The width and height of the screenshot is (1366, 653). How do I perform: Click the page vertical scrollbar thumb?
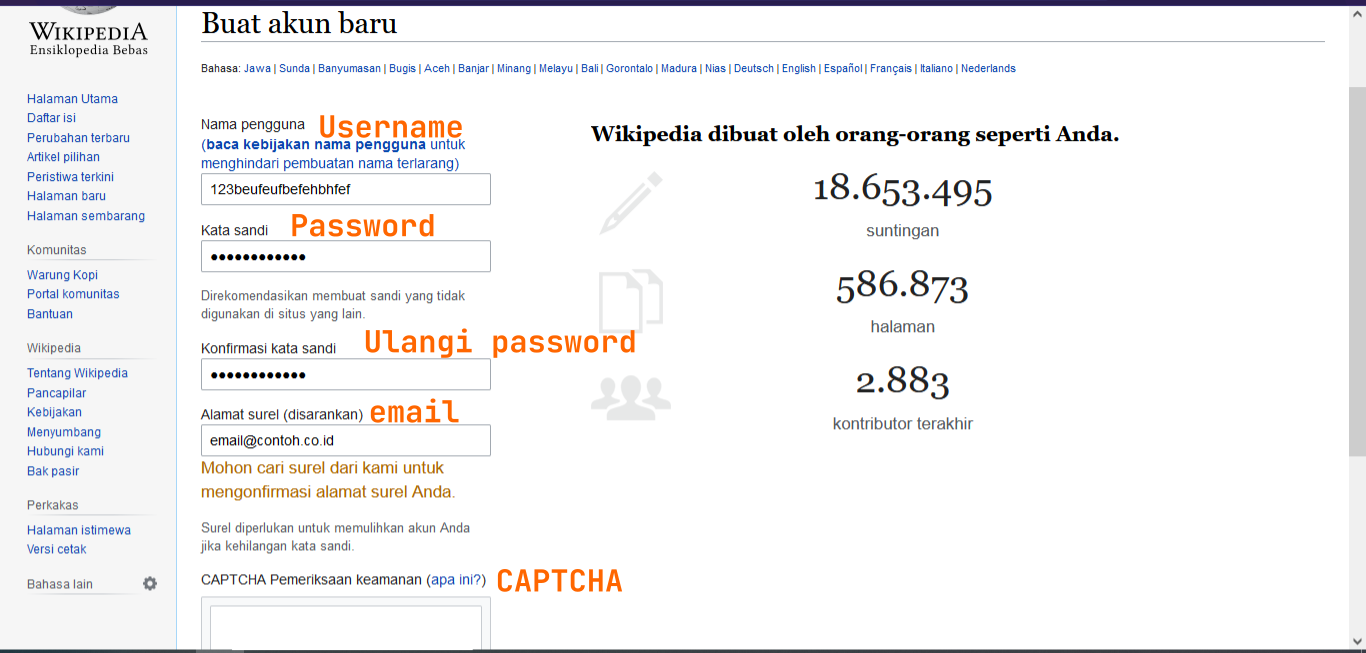point(1357,270)
